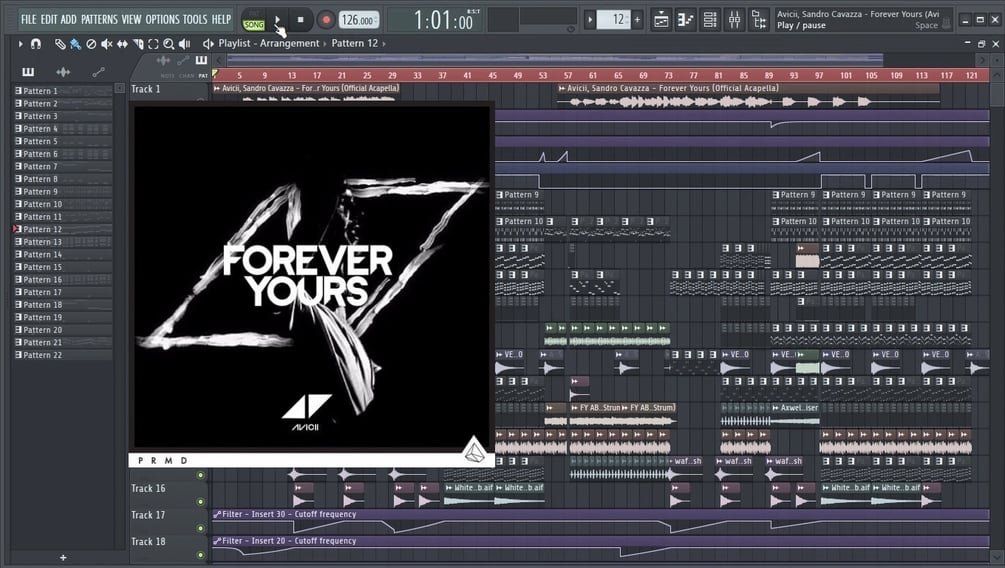Select the Delete tool in playlist toolbar

pos(91,44)
